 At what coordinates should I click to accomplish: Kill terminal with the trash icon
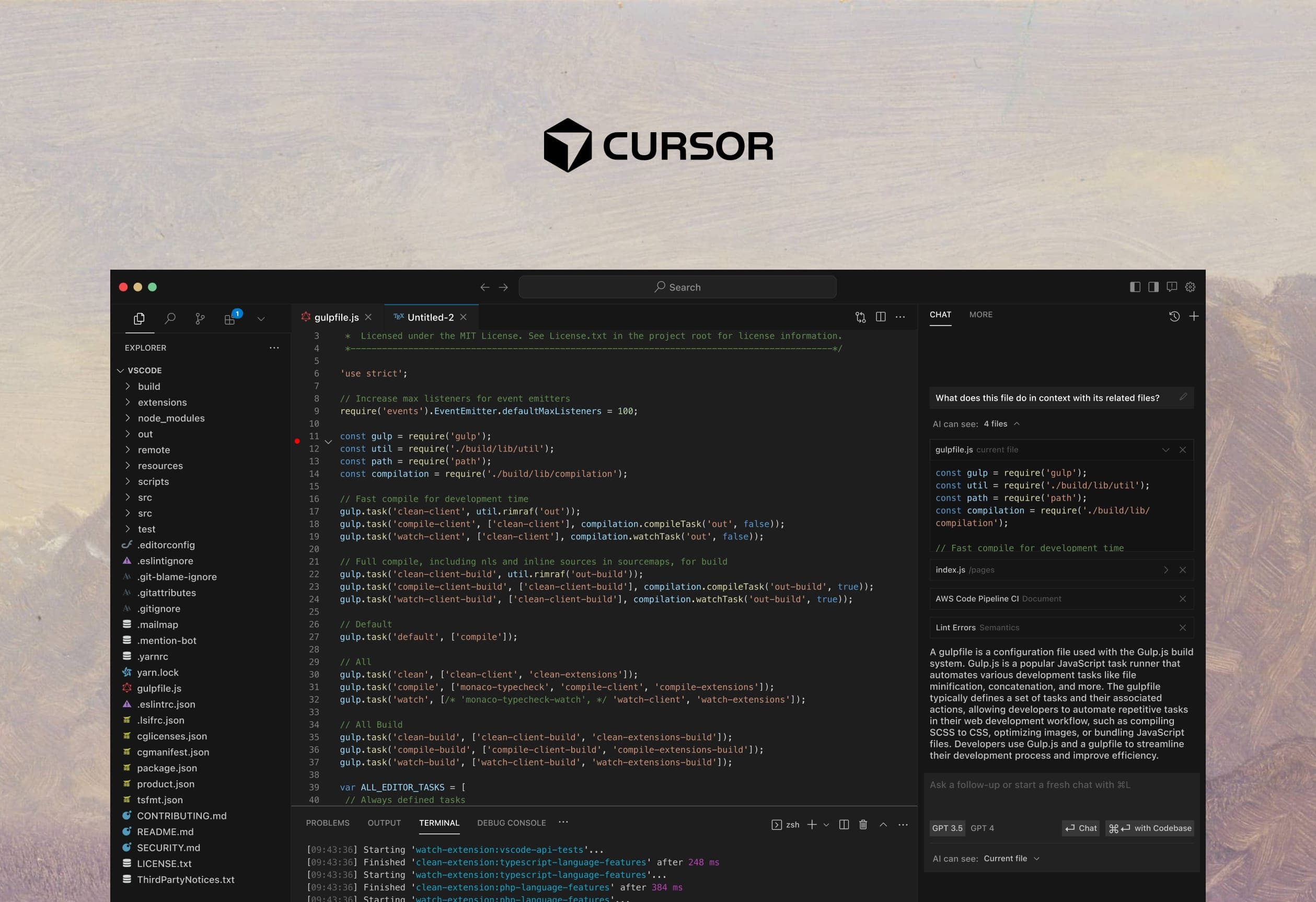(863, 825)
